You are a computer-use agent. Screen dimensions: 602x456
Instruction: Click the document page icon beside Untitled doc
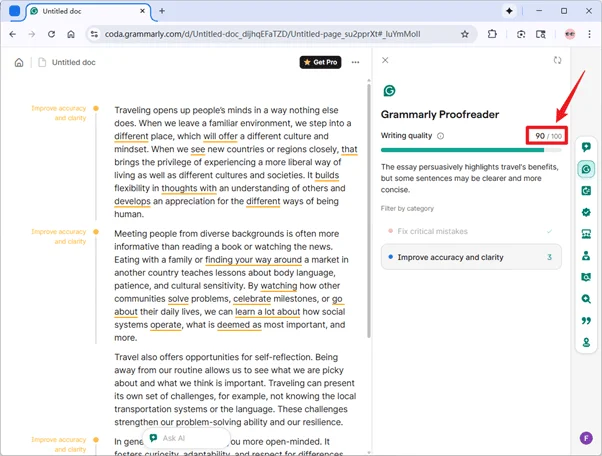click(x=42, y=62)
